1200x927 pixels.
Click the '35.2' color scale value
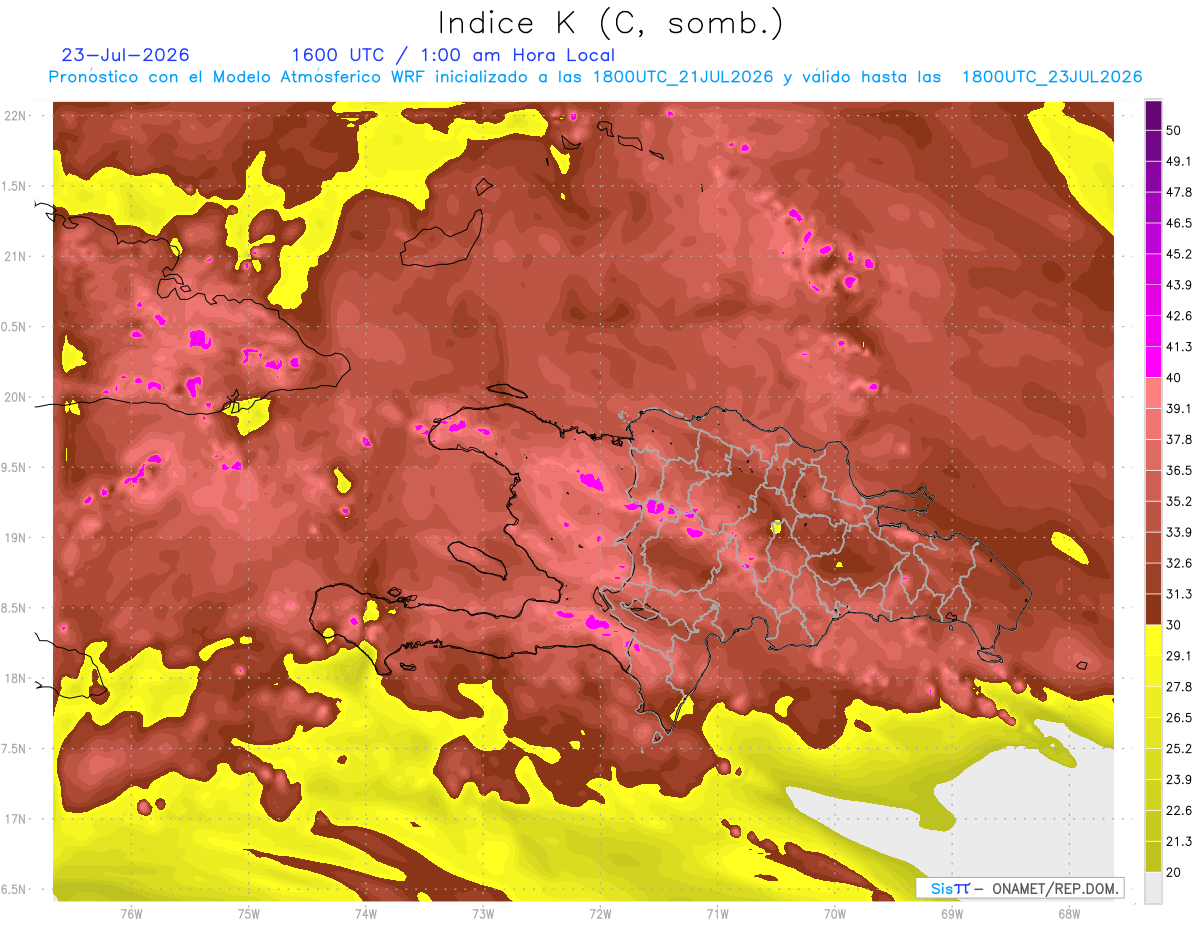tap(1179, 501)
